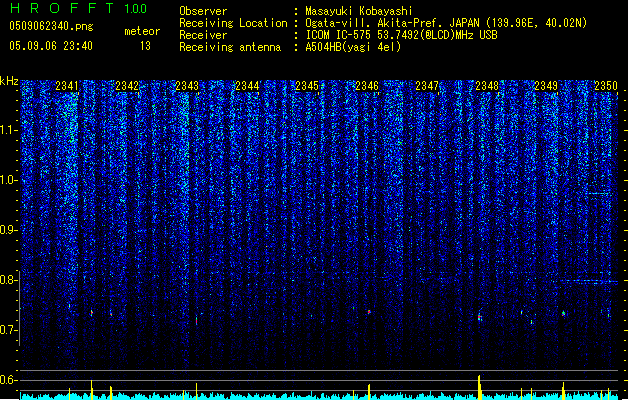Click the Observer name Masayuki Kobayashi
Screen dimensions: 629x400
click(359, 11)
